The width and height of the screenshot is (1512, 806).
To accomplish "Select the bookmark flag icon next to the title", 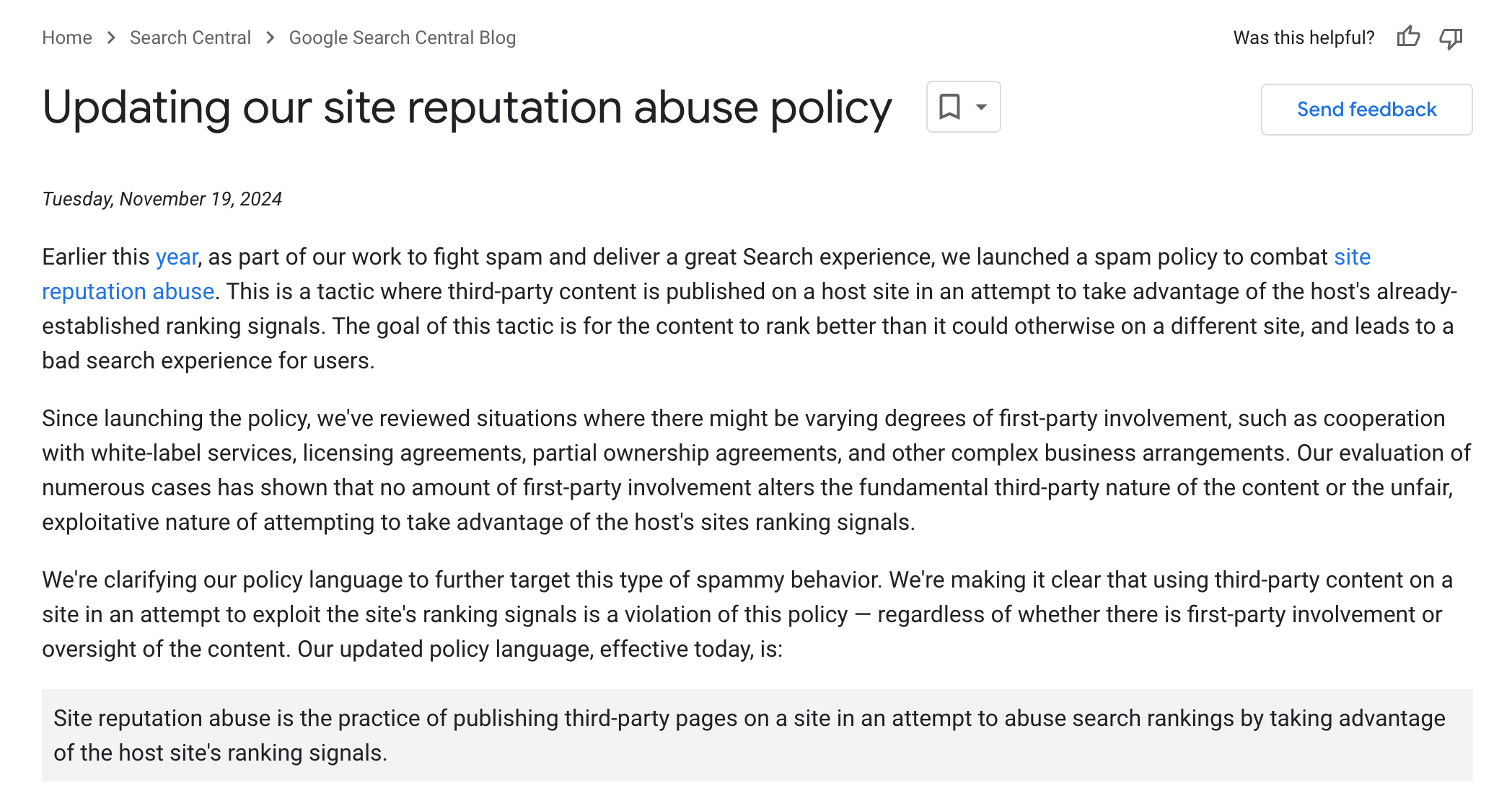I will point(949,107).
